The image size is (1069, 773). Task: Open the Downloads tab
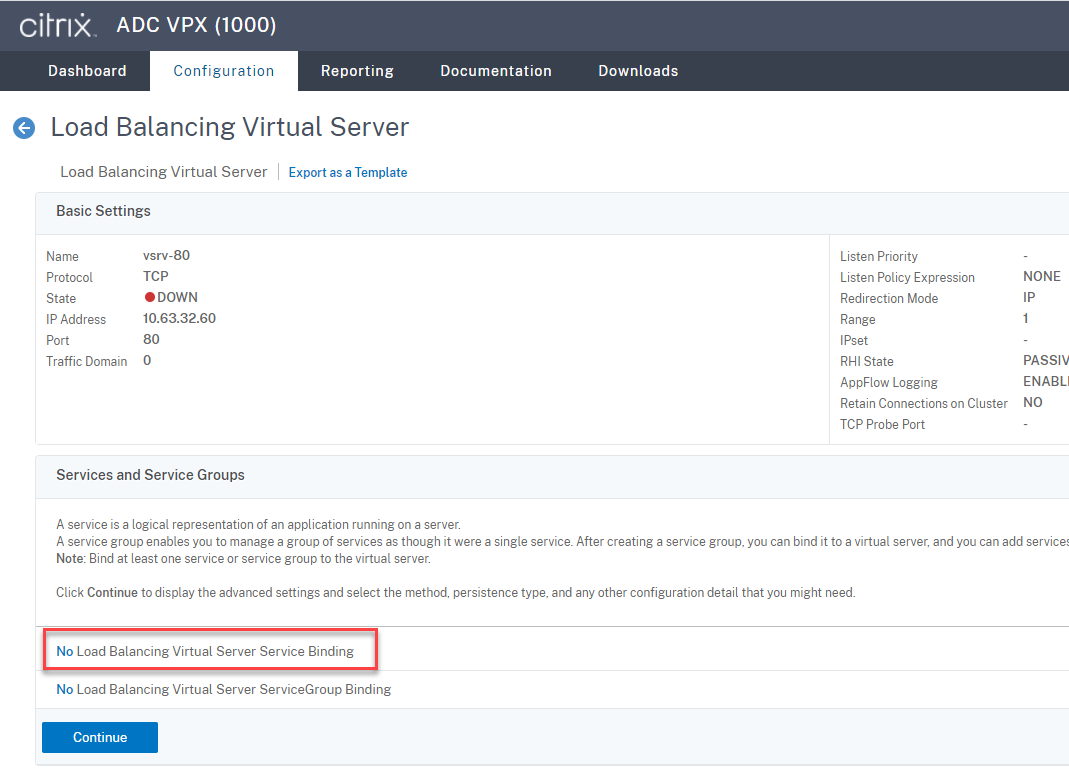[x=637, y=70]
